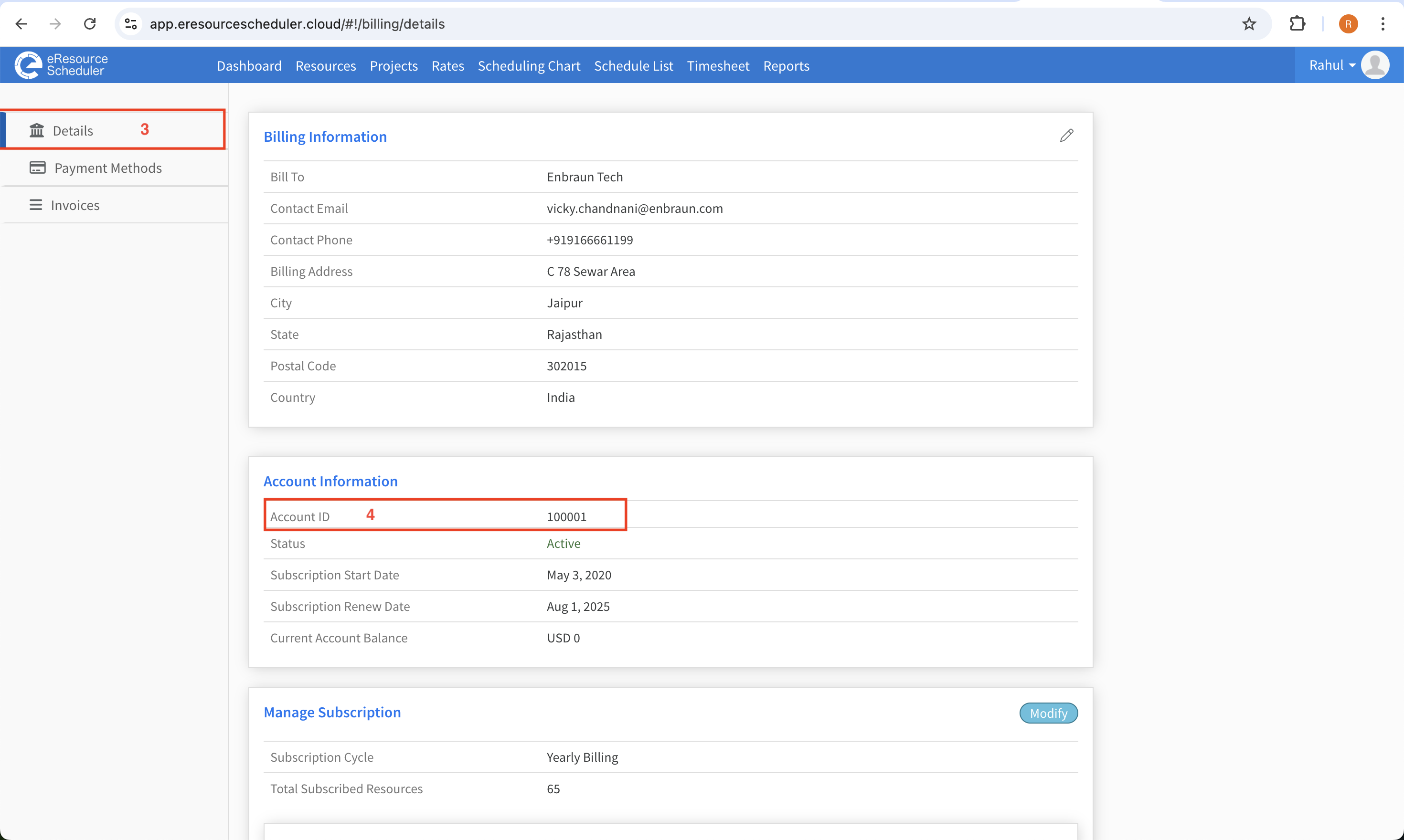Click the Country value India

coord(561,398)
